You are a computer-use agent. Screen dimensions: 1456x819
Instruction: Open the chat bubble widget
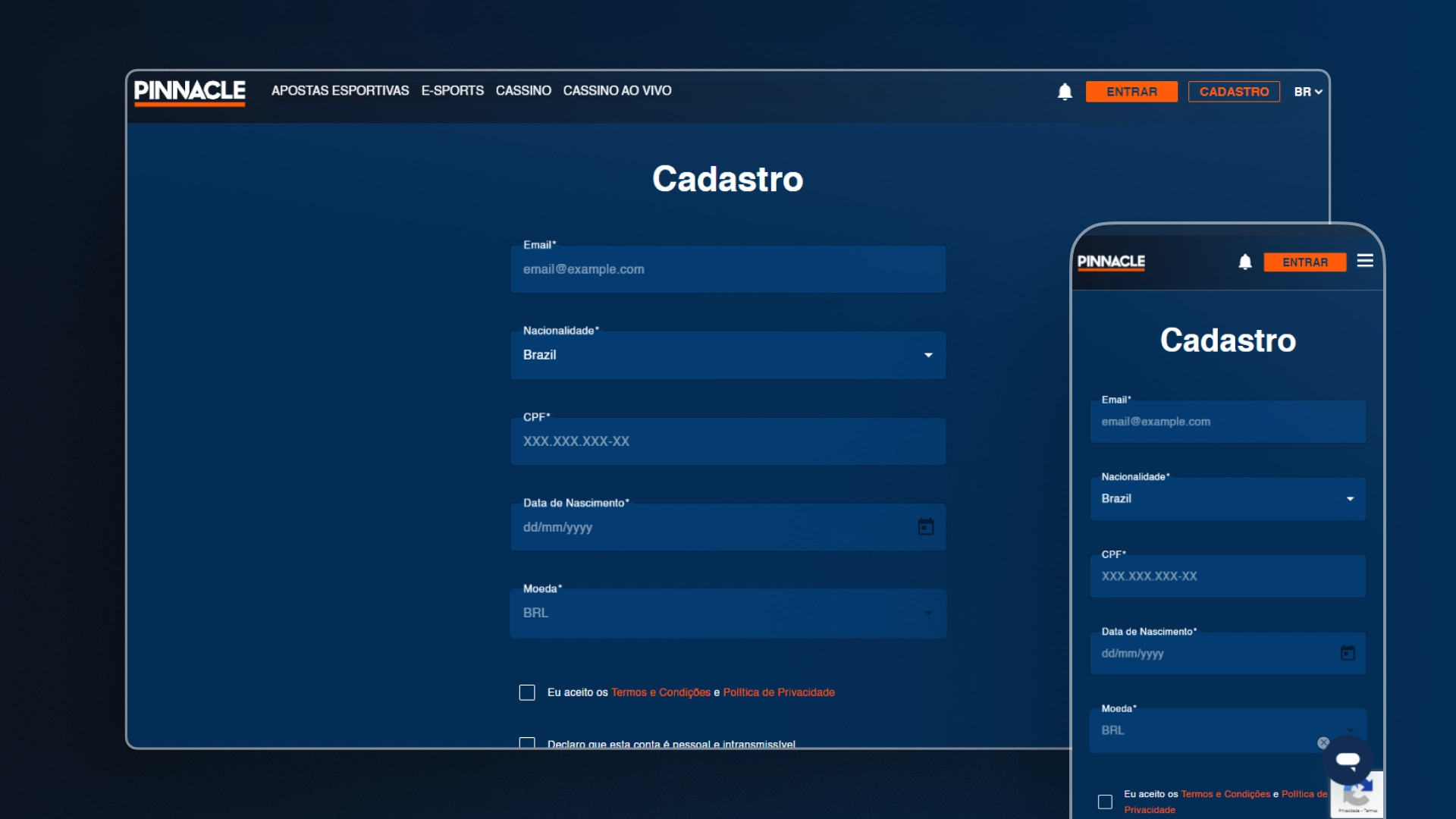[1348, 760]
